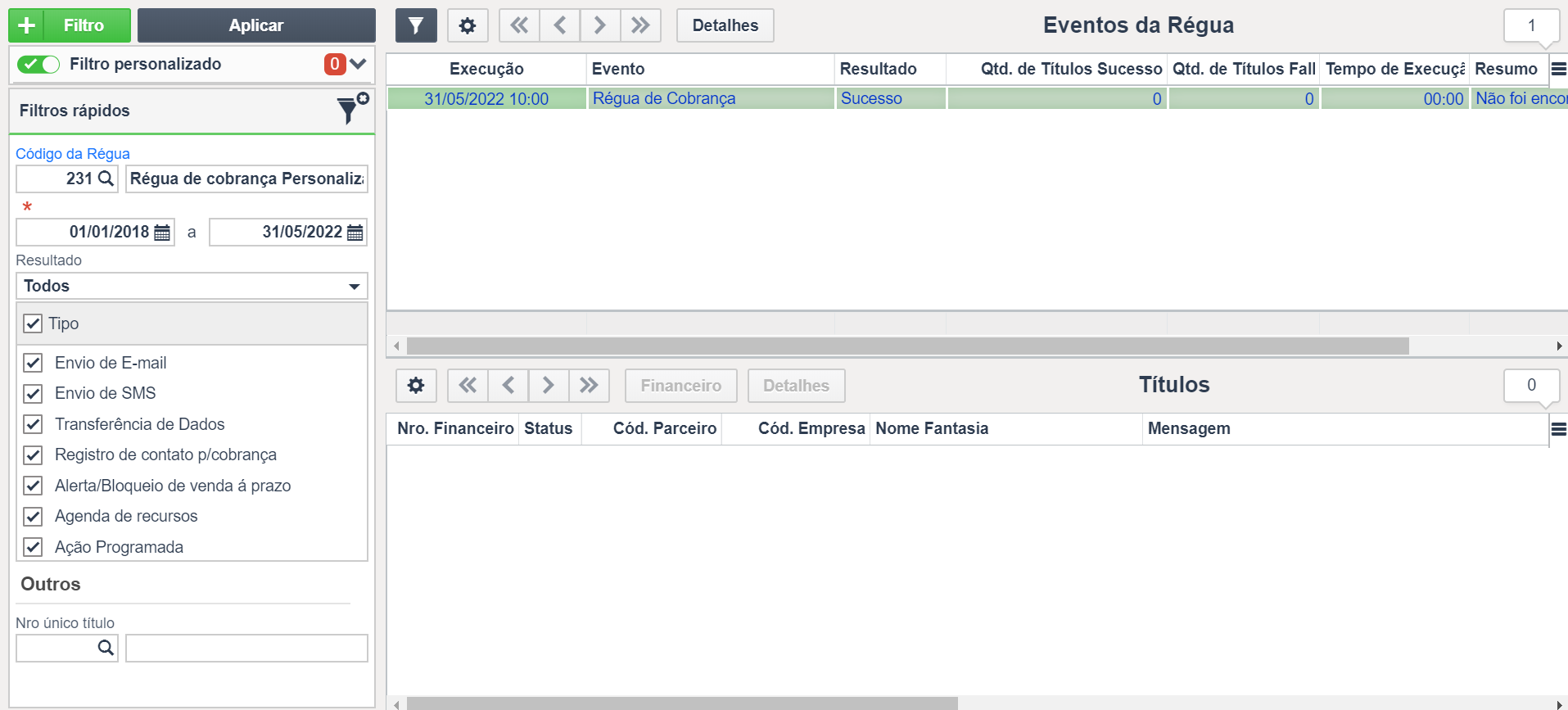Go to last page of events grid
The image size is (1568, 710).
[x=640, y=25]
